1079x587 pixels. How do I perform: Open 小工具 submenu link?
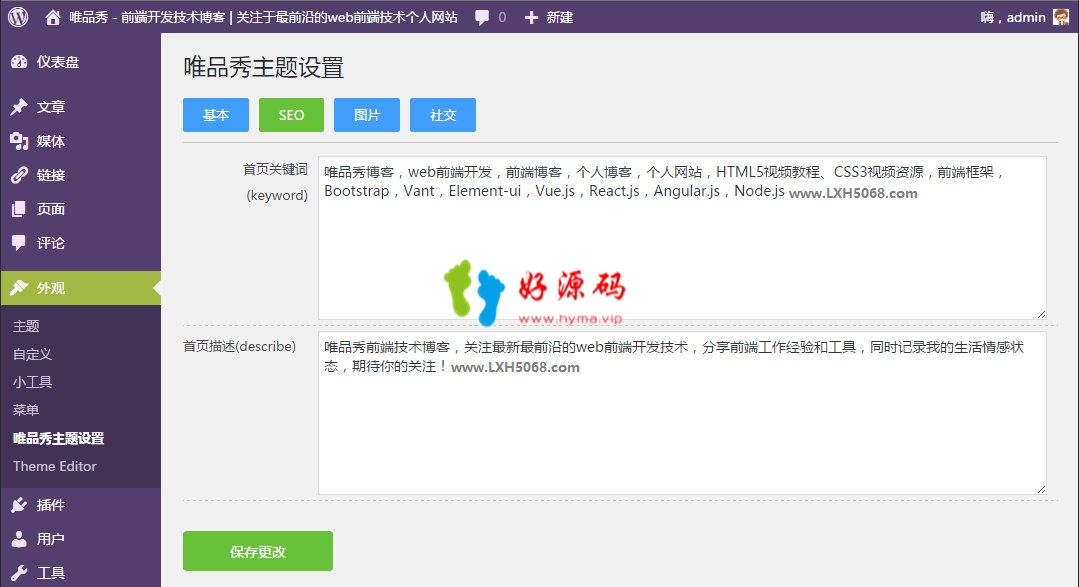click(32, 382)
